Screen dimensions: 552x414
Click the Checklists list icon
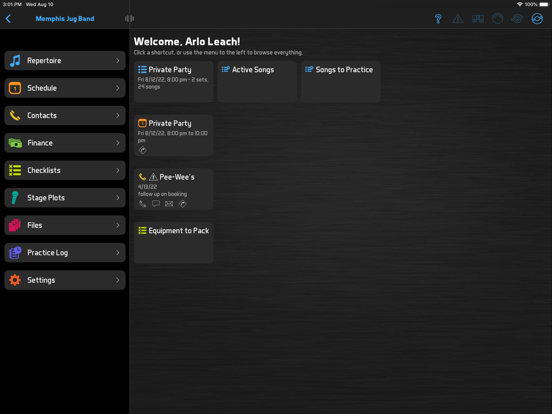15,170
